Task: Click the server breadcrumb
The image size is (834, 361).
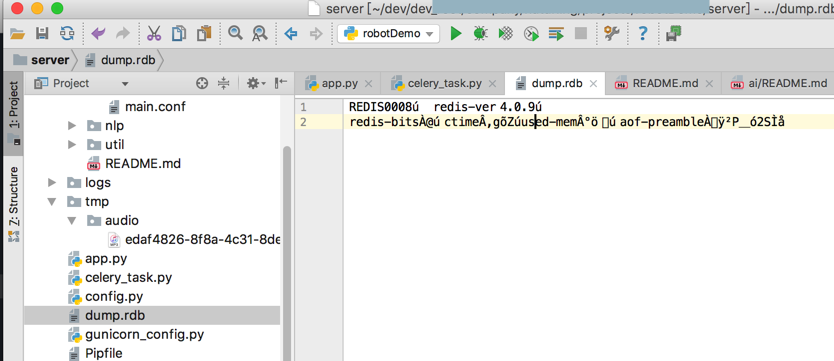Action: point(41,60)
